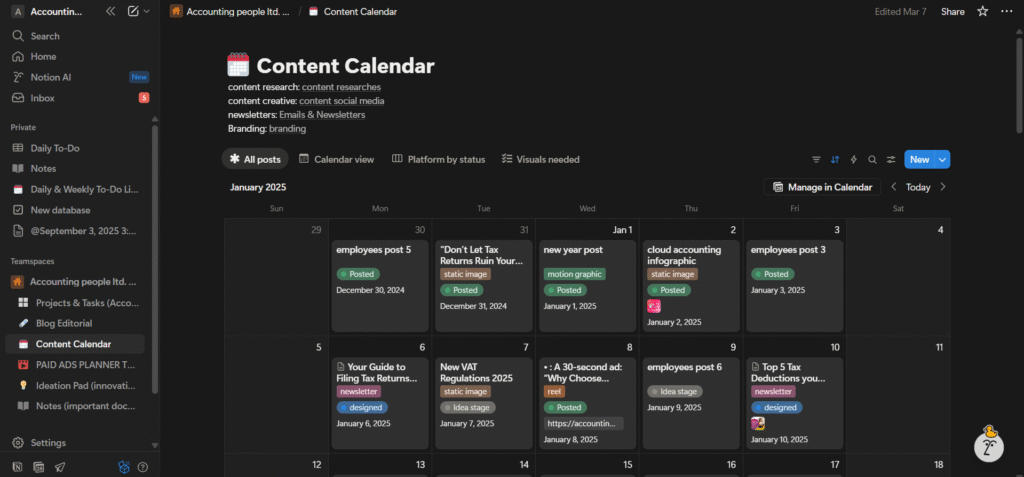Image resolution: width=1024 pixels, height=477 pixels.
Task: Collapse the sidebar with double-chevron icon
Action: point(110,11)
